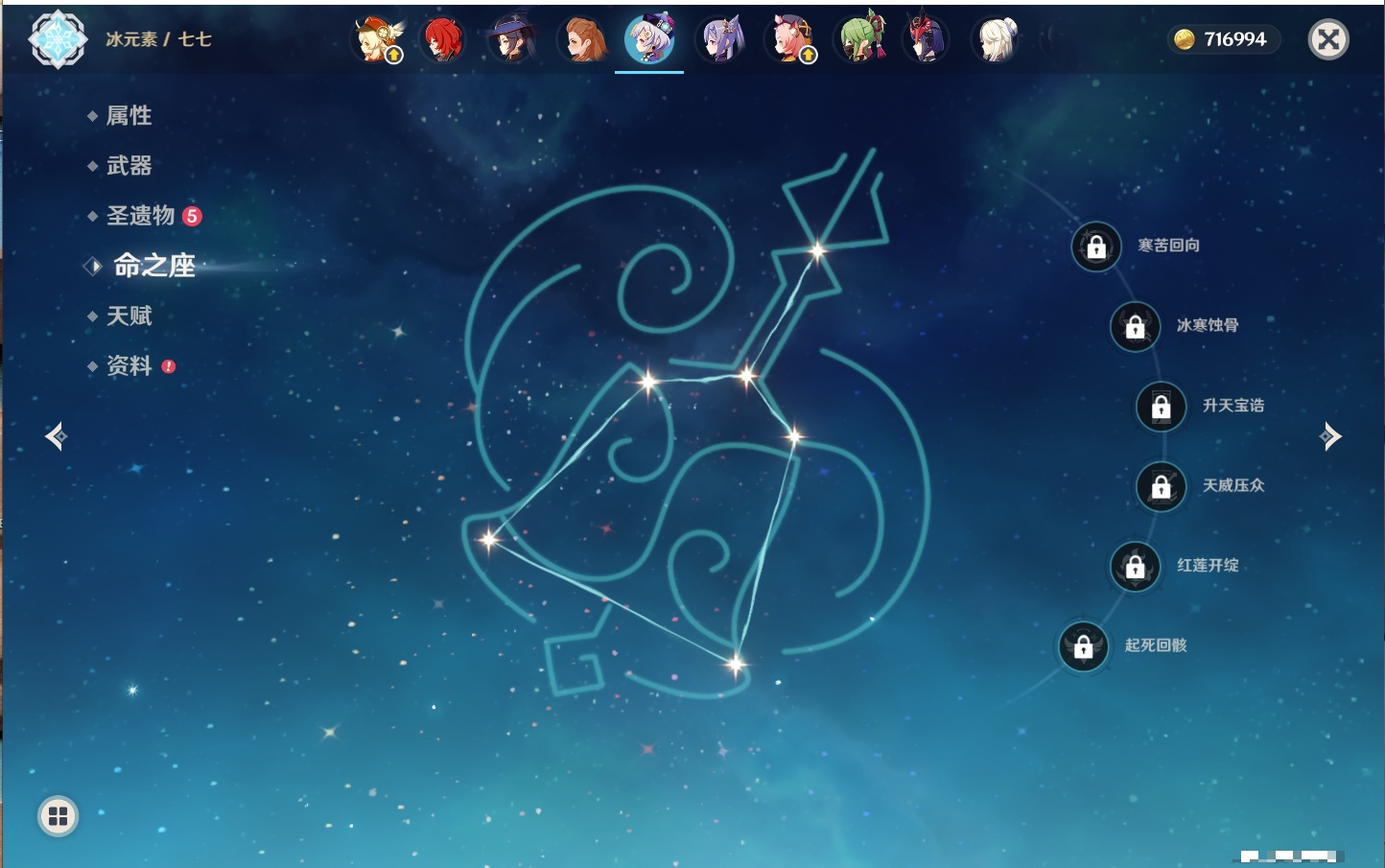1385x868 pixels.
Task: Open the locked 起死回骸 constellation node
Action: 1083,646
